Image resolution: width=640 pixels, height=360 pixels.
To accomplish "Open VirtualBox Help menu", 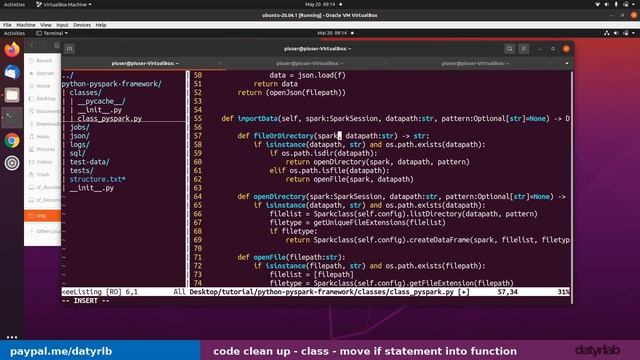I will [x=101, y=25].
